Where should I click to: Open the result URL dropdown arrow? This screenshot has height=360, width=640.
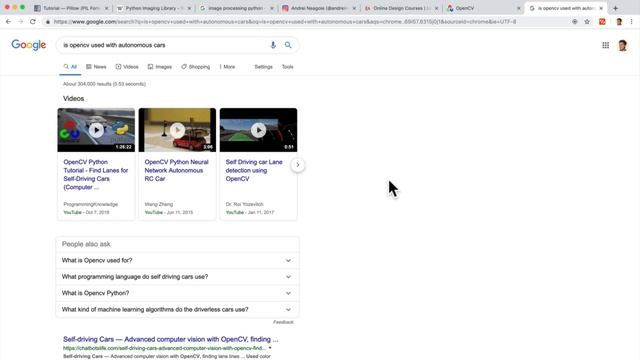coord(270,348)
